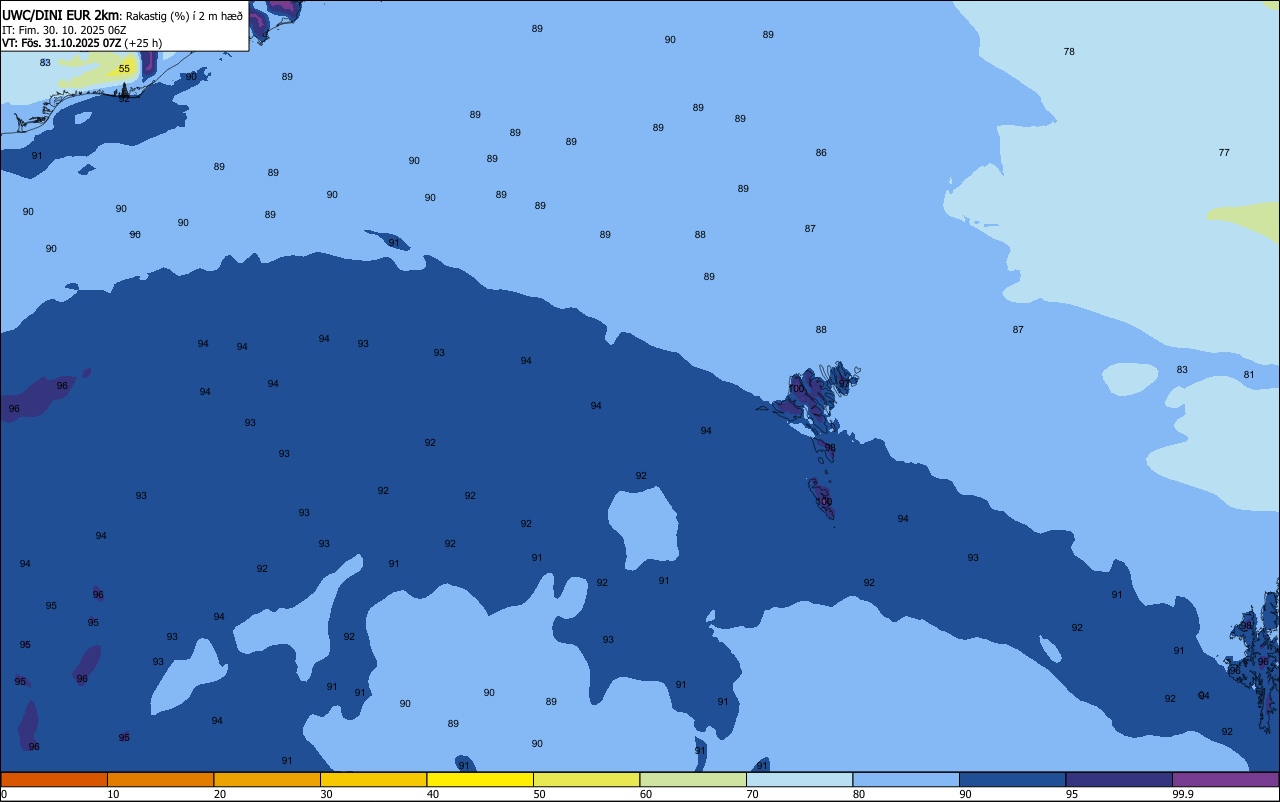Click the '99.9' legend tick label

coord(1183,794)
